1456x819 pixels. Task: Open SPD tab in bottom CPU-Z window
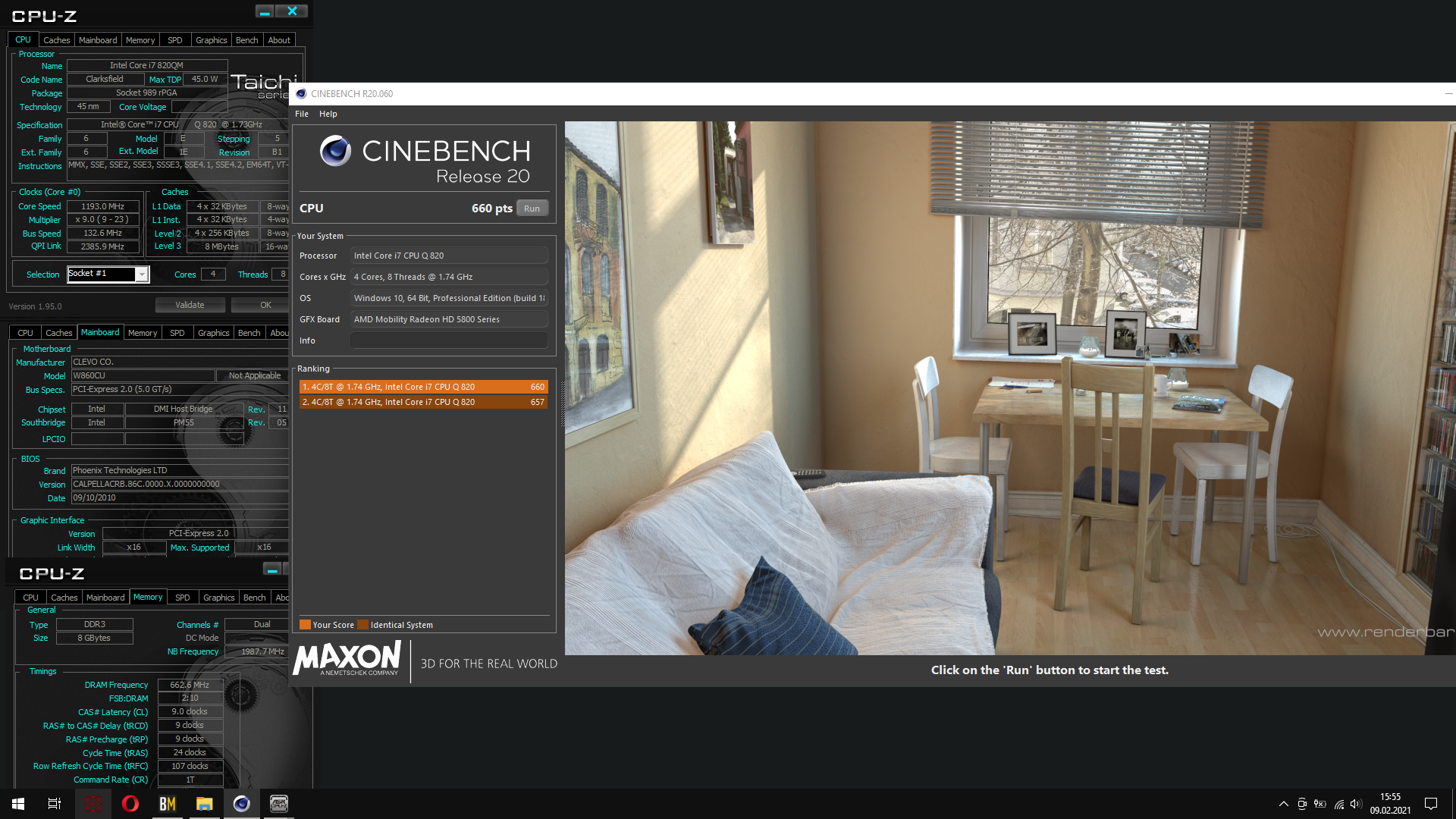click(183, 598)
